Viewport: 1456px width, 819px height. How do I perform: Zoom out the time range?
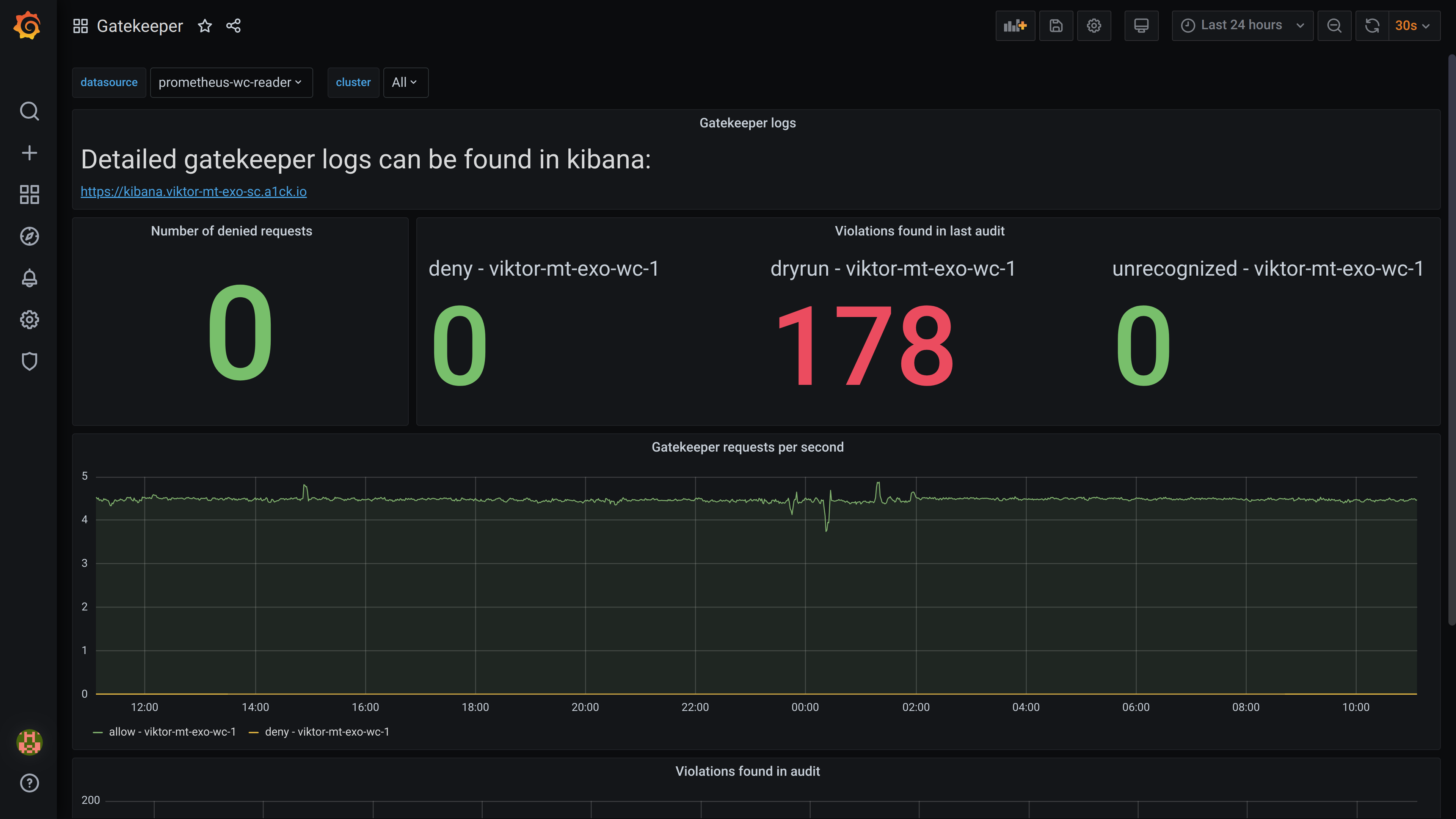(x=1334, y=25)
